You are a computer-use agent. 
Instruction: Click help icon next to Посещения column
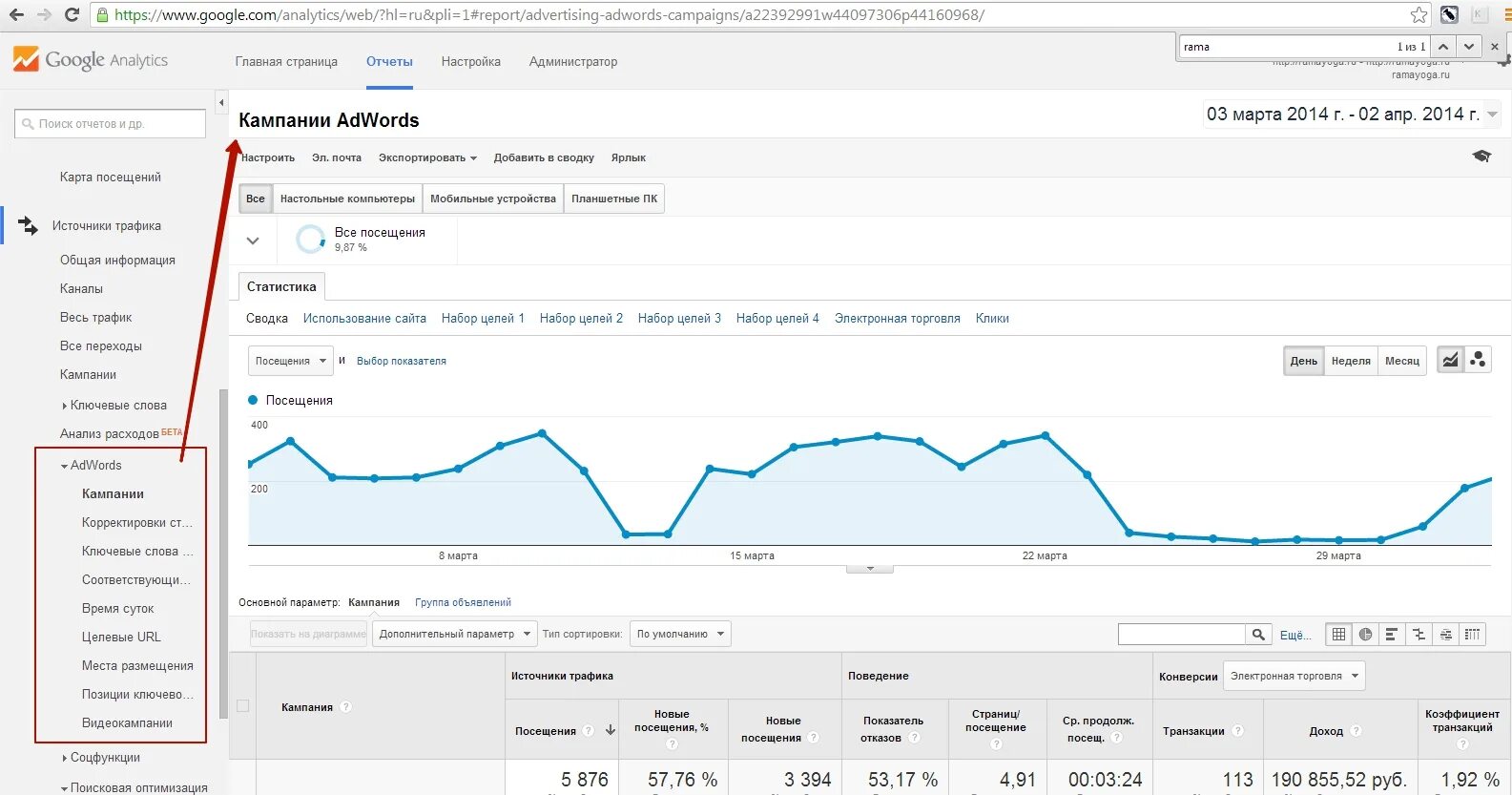[x=589, y=731]
